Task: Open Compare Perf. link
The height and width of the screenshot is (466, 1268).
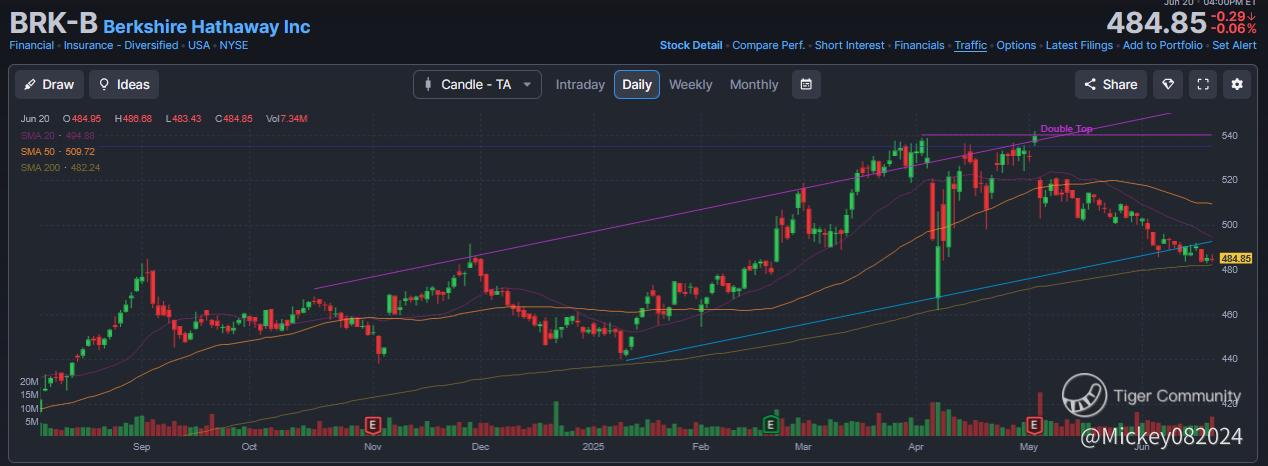Action: [768, 45]
